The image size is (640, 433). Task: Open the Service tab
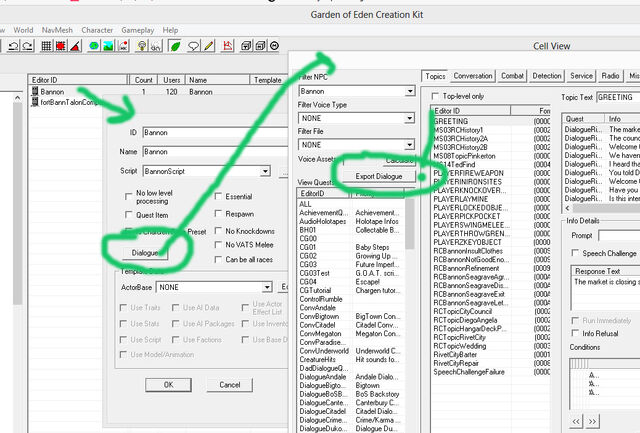(x=581, y=76)
